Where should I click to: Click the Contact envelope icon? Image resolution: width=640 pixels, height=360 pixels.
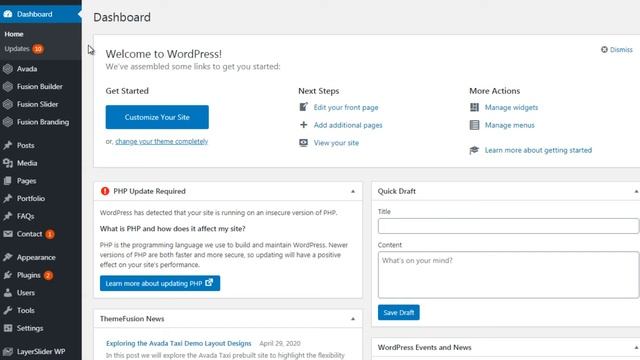[8, 234]
